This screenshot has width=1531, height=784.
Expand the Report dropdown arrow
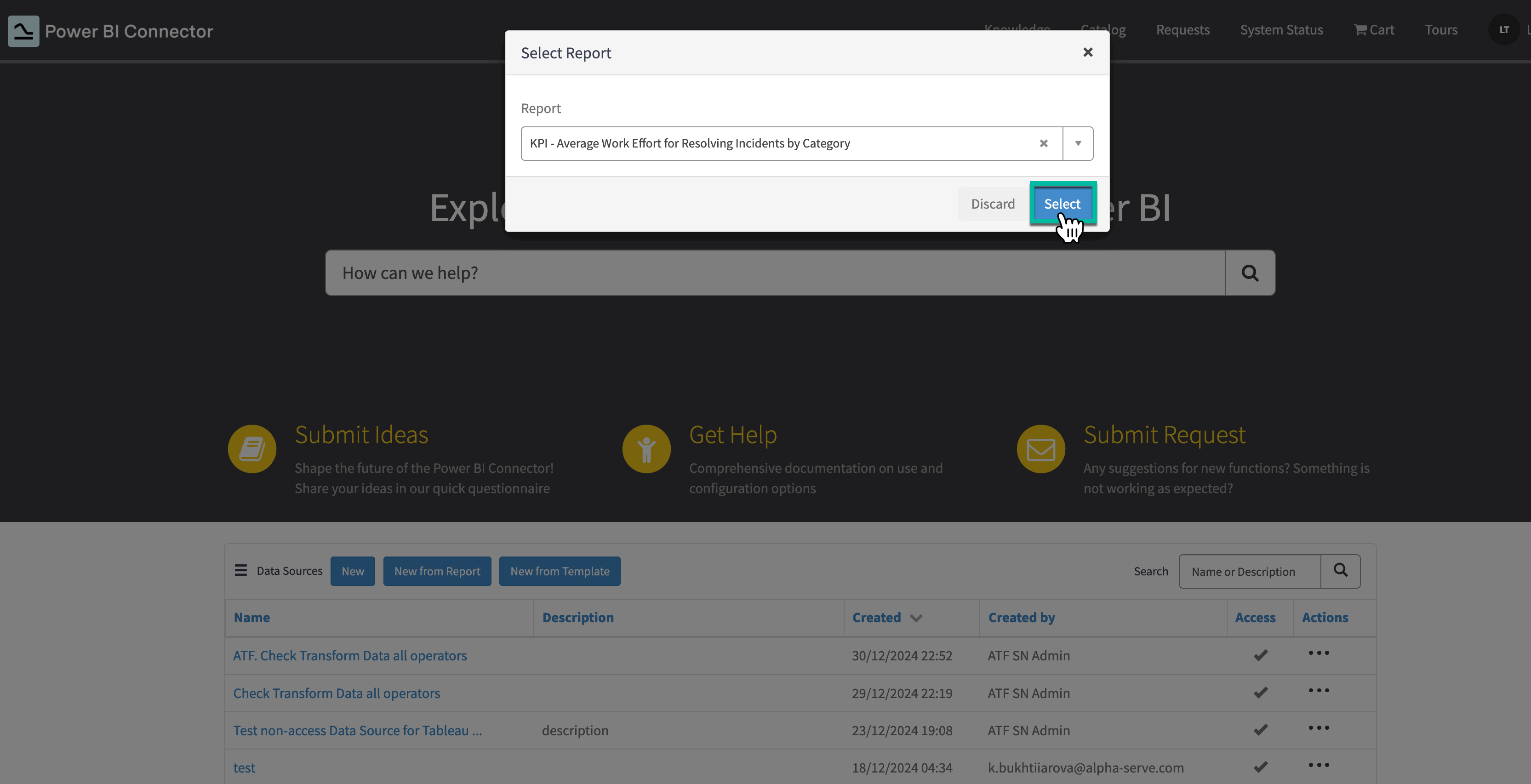pos(1078,143)
